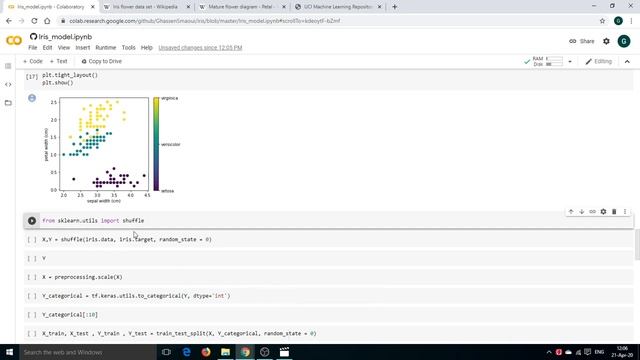Select the X,Y = shuffle code cell
Image resolution: width=640 pixels, height=360 pixels.
click(329, 240)
